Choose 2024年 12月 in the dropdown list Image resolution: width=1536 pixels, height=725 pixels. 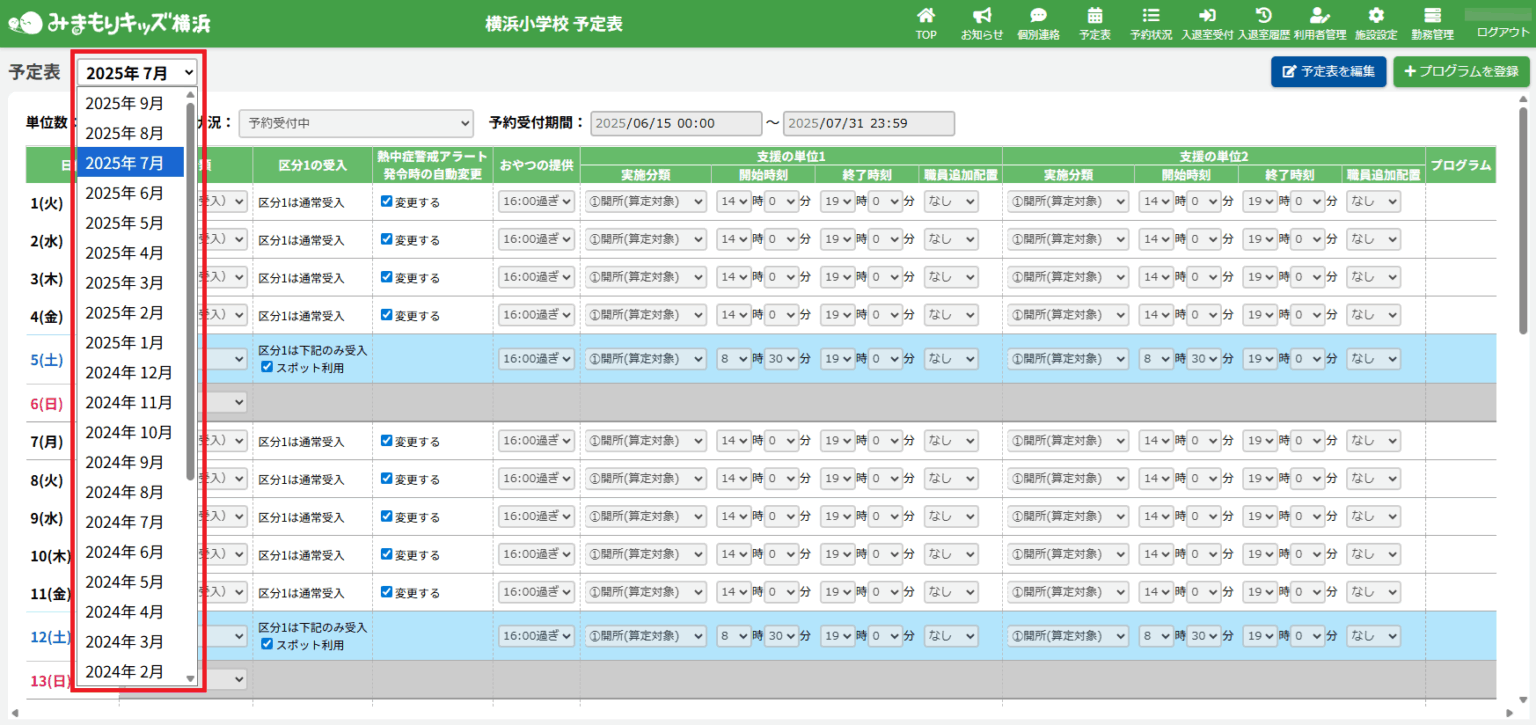128,372
